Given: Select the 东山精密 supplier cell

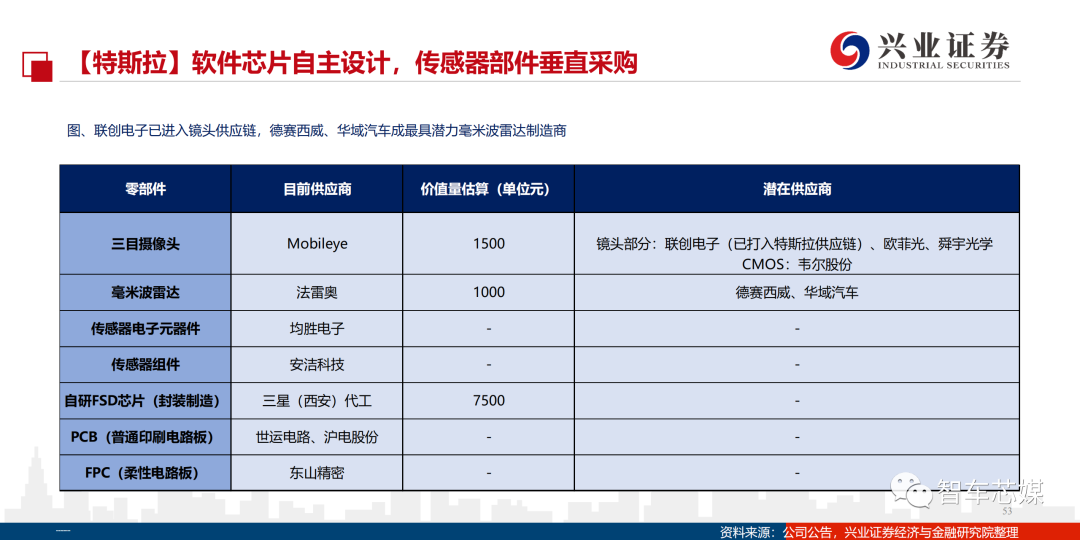Looking at the screenshot, I should (317, 472).
